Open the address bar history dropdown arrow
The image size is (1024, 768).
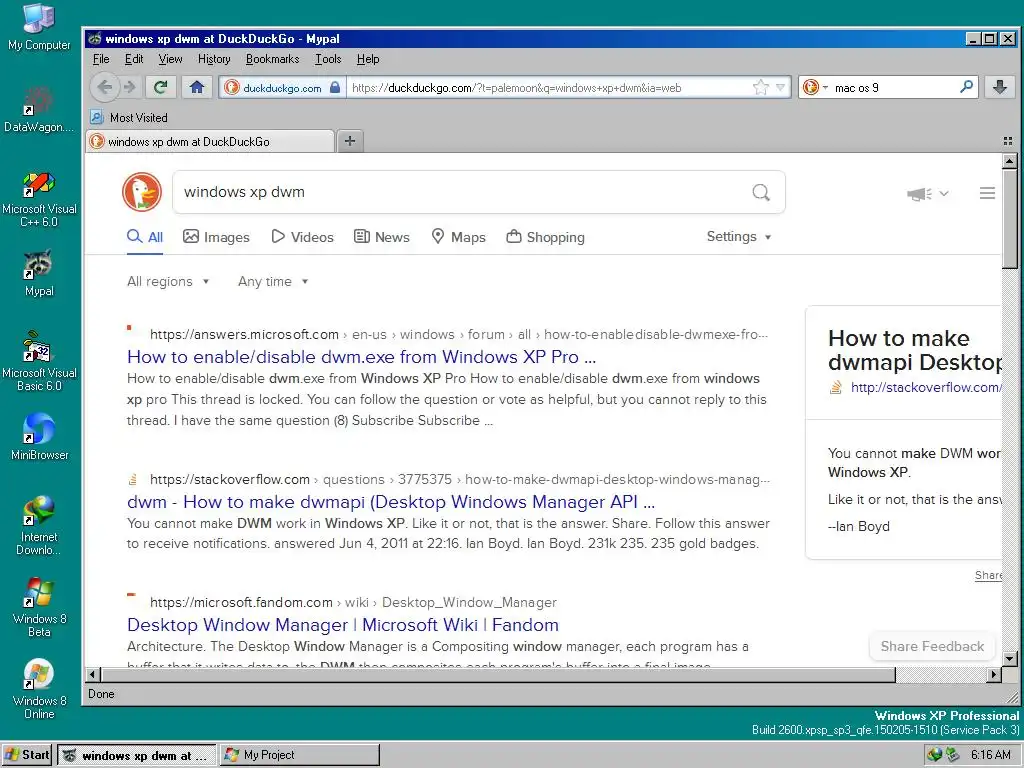click(780, 88)
